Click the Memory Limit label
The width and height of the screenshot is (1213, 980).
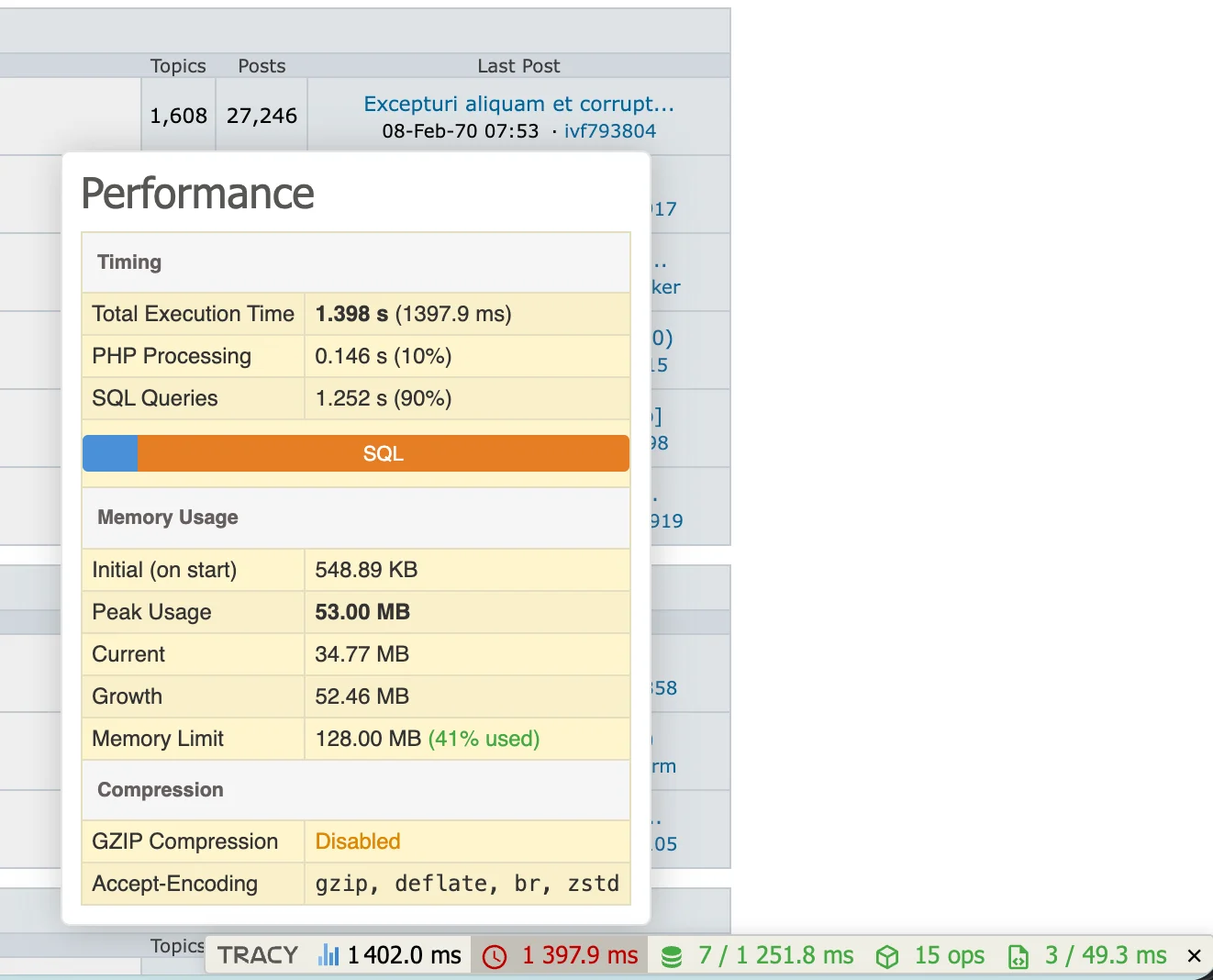click(x=158, y=739)
